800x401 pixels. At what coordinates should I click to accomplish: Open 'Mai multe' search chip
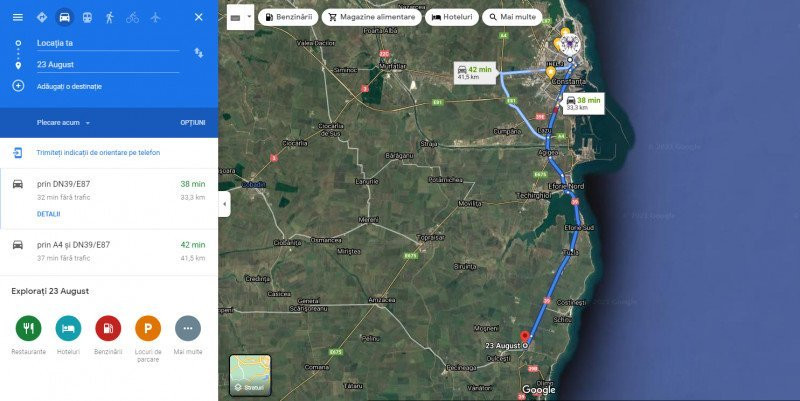coord(512,17)
